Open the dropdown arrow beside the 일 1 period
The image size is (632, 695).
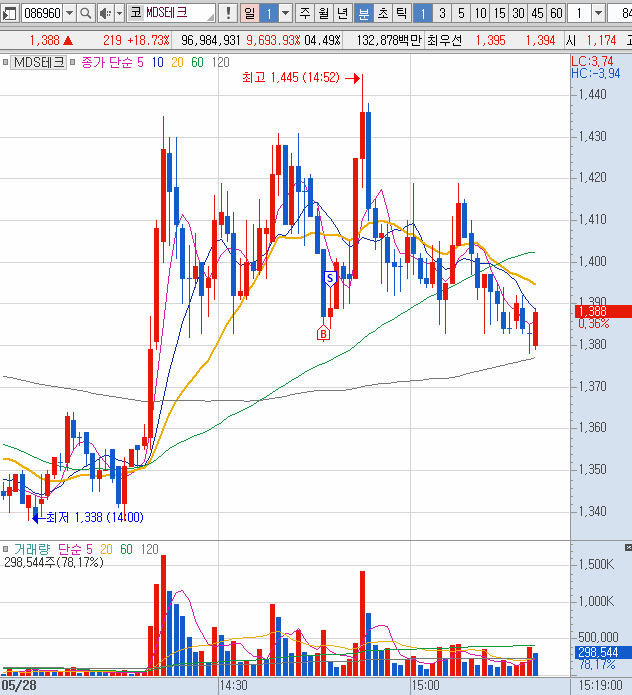[x=285, y=13]
